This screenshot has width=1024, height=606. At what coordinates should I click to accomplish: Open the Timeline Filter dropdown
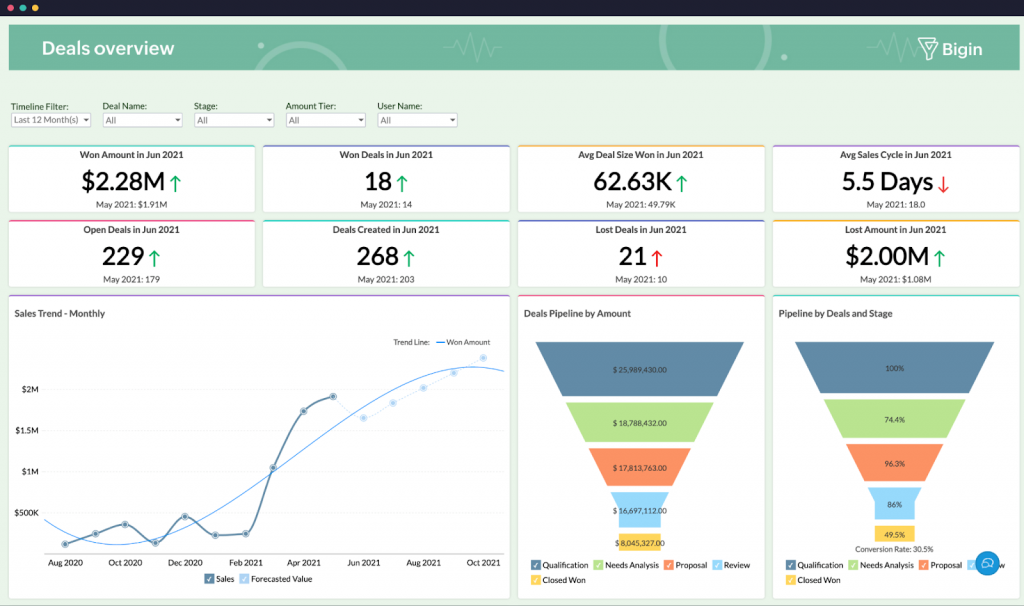click(x=50, y=119)
